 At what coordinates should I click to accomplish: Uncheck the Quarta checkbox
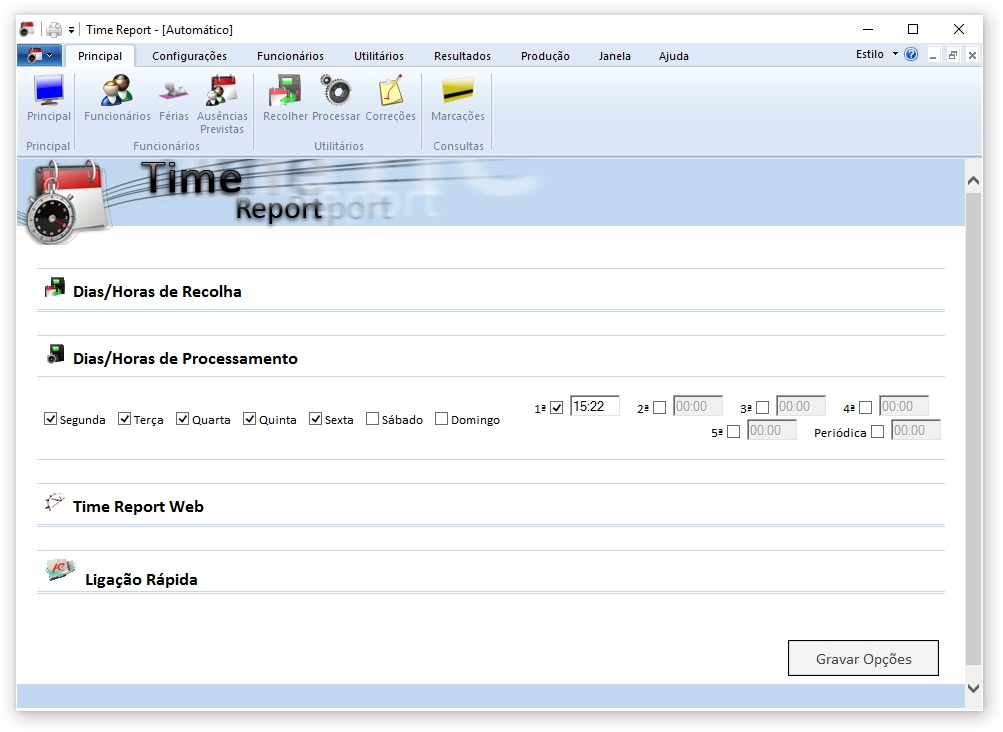point(183,419)
